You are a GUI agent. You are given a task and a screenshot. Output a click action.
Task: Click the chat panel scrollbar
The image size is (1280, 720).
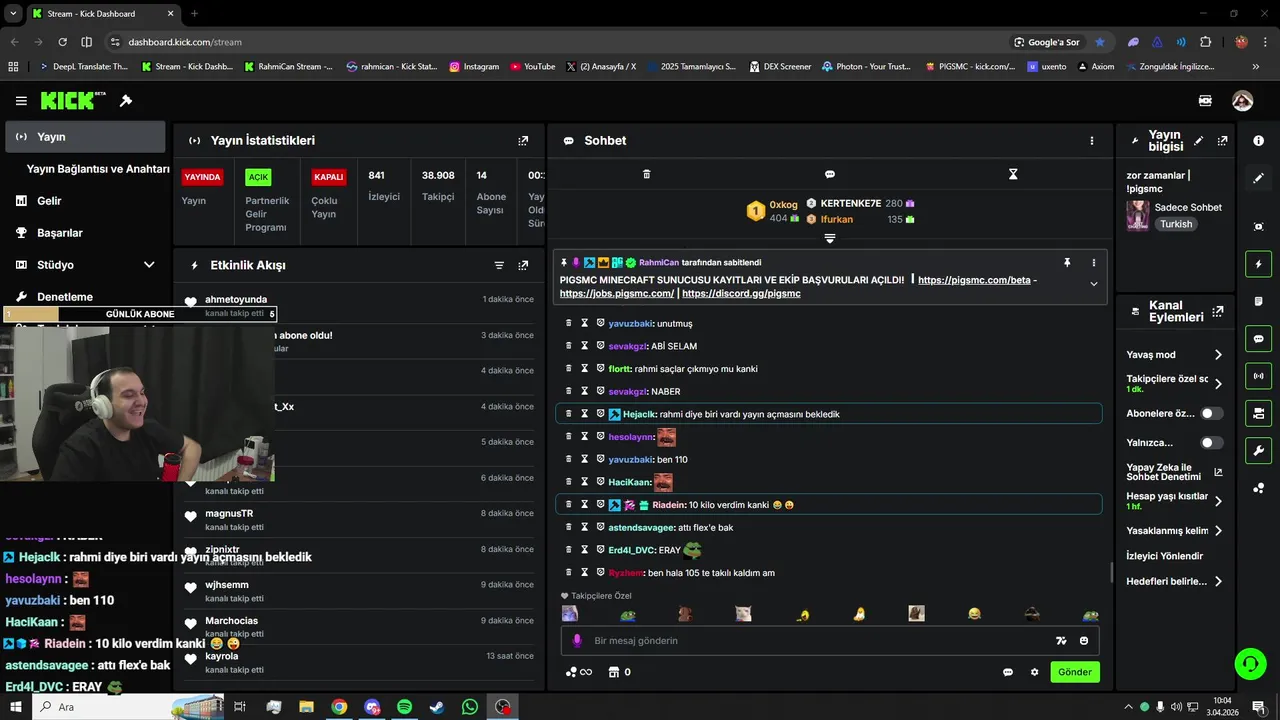(x=1112, y=573)
